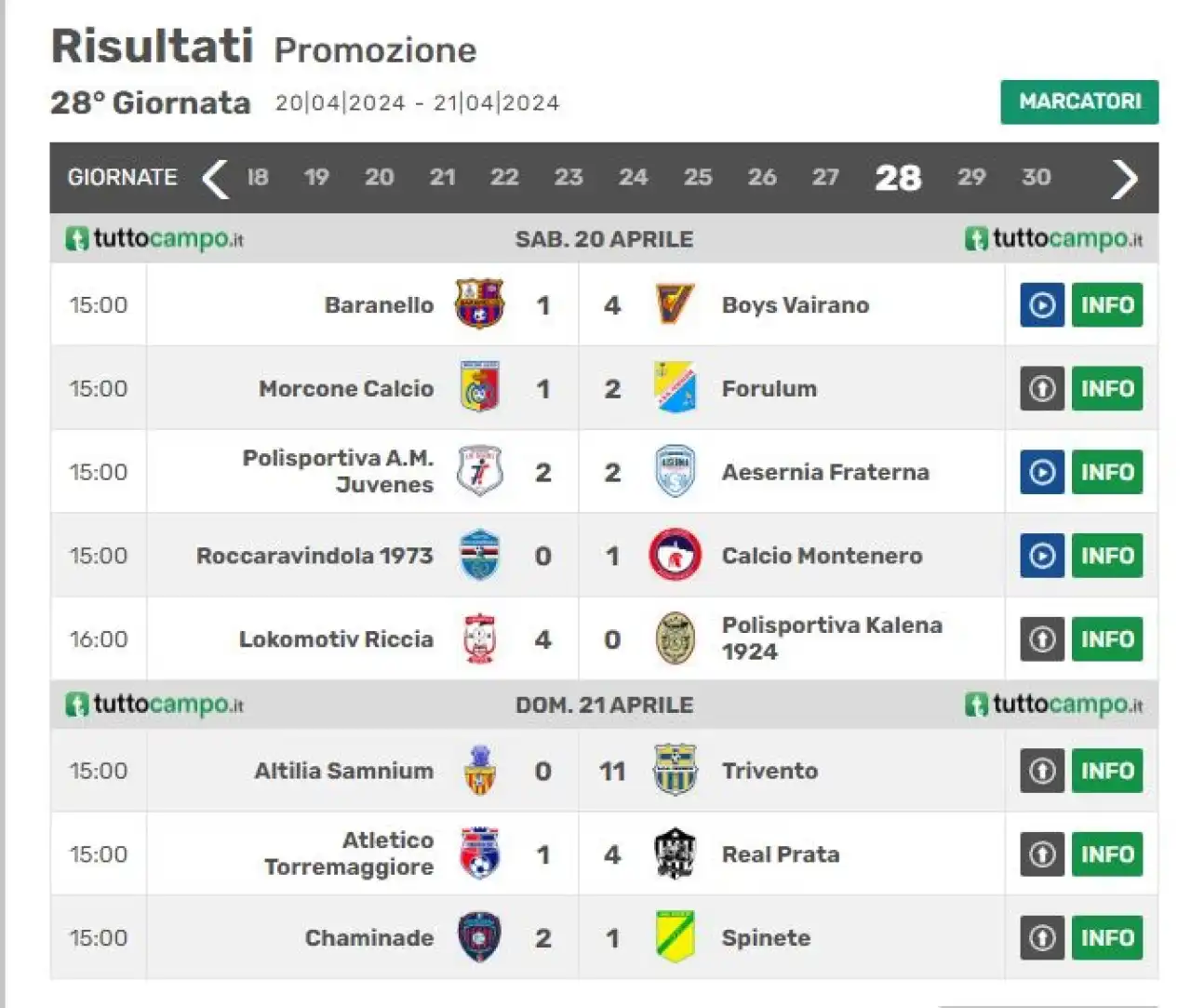Click INFO for Chaminade vs Spinete

[1107, 937]
